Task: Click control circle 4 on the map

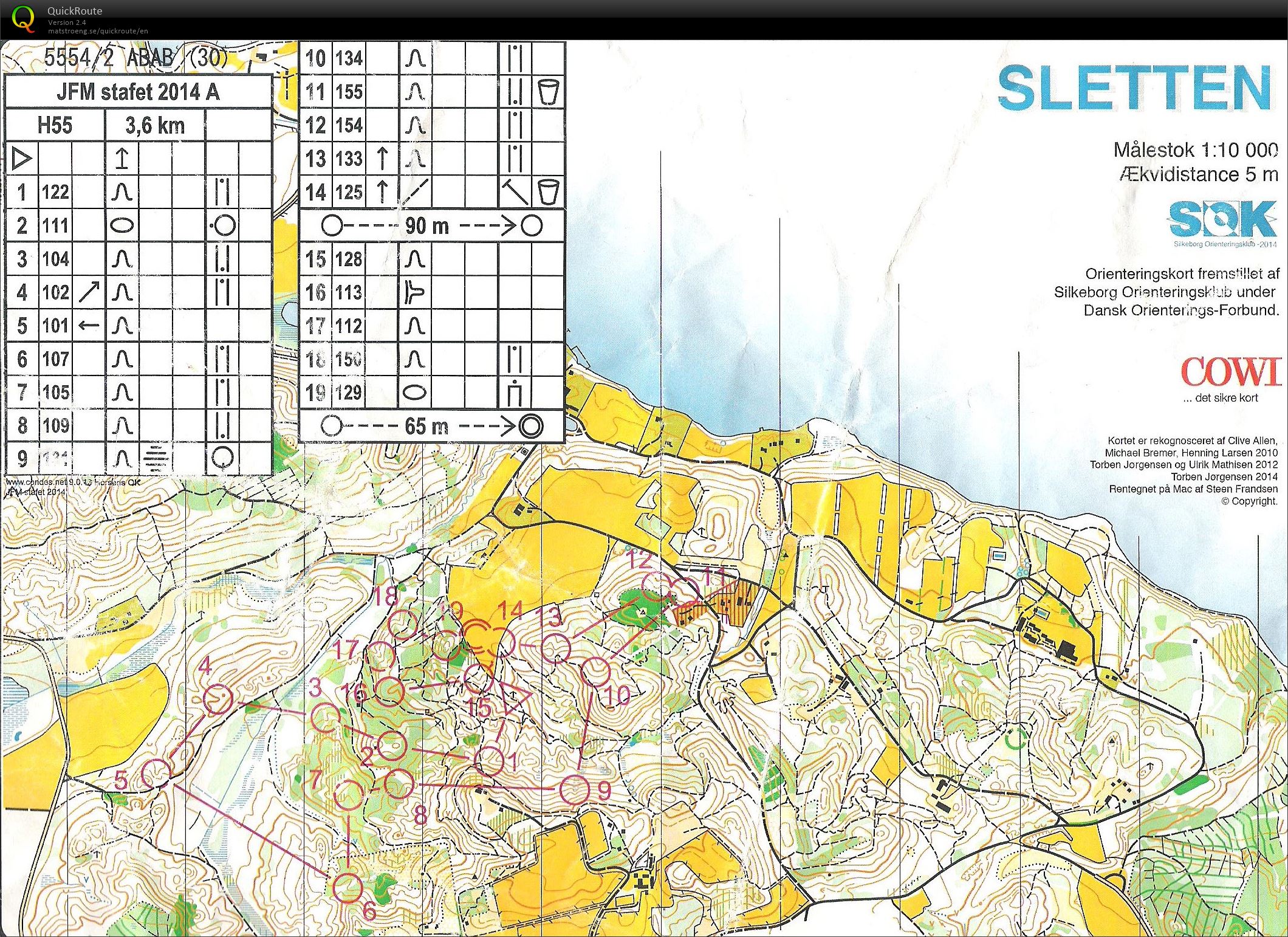Action: tap(218, 699)
